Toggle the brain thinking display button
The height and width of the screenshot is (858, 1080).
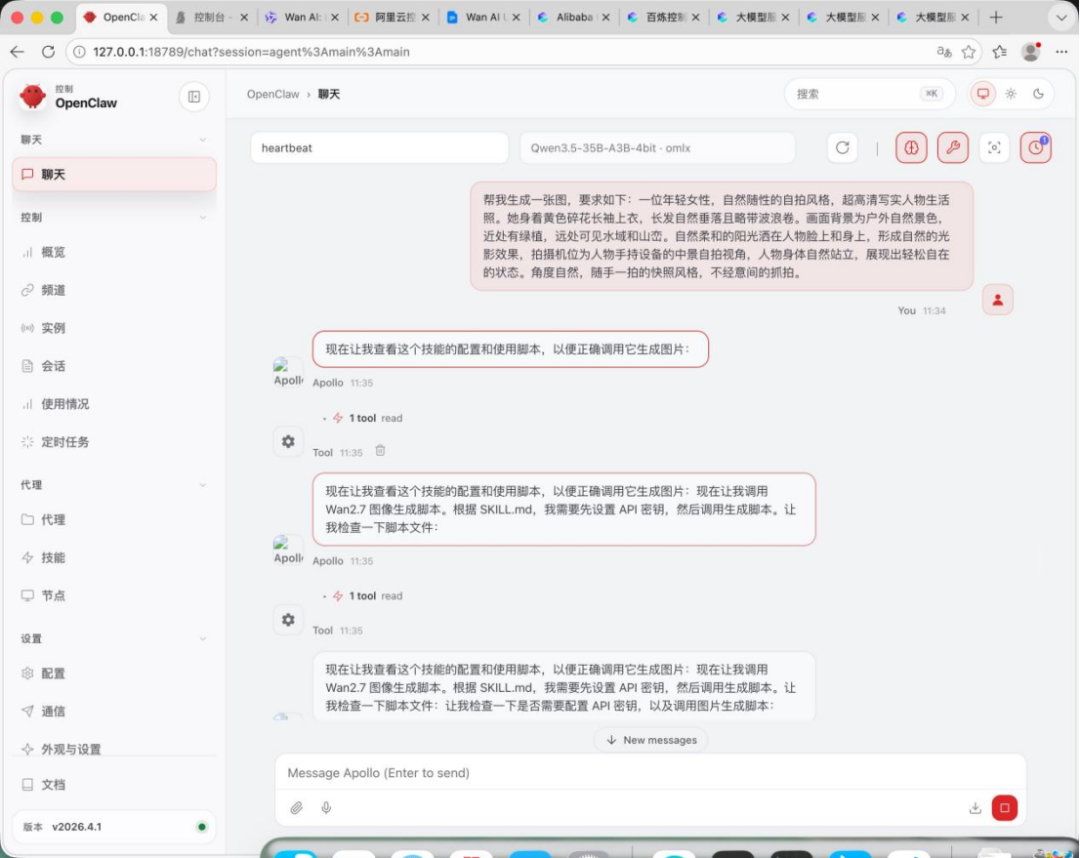click(x=911, y=148)
